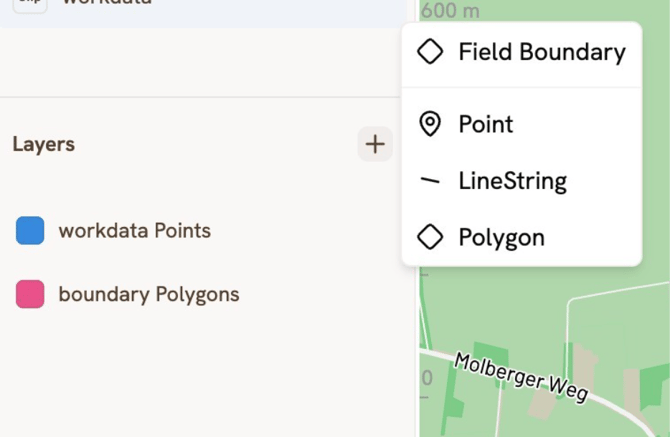Viewport: 670px width, 437px height.
Task: Open the blue workdata Points color swatch
Action: click(30, 231)
